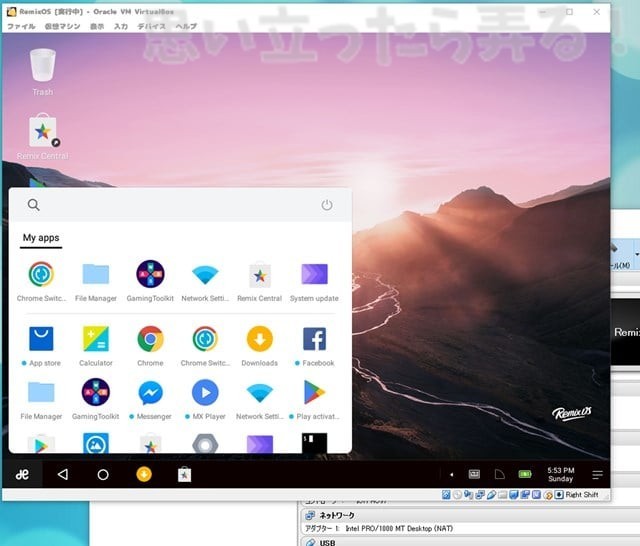The width and height of the screenshot is (640, 546).
Task: Open MX Player app
Action: click(205, 400)
